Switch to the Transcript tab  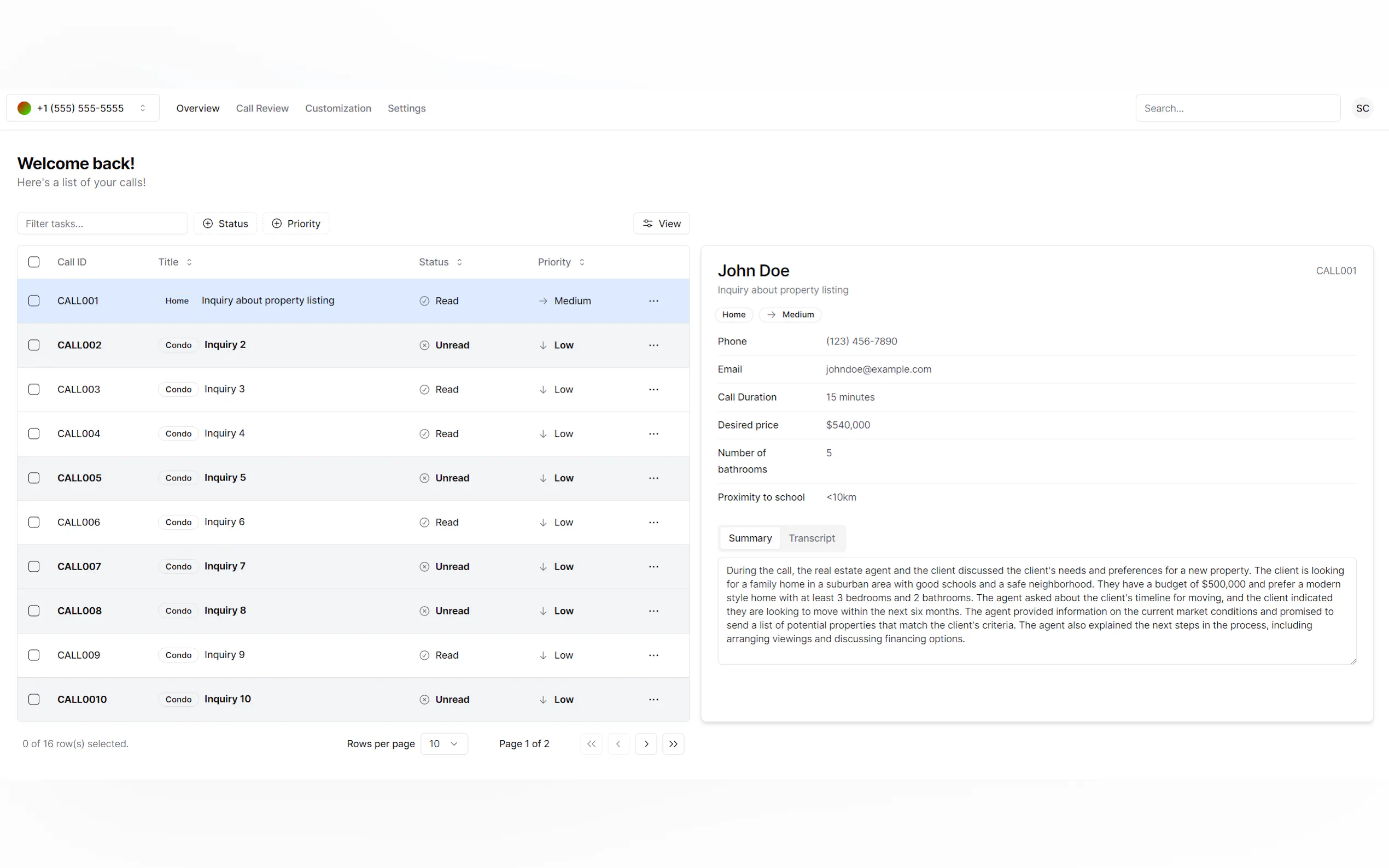[x=811, y=538]
